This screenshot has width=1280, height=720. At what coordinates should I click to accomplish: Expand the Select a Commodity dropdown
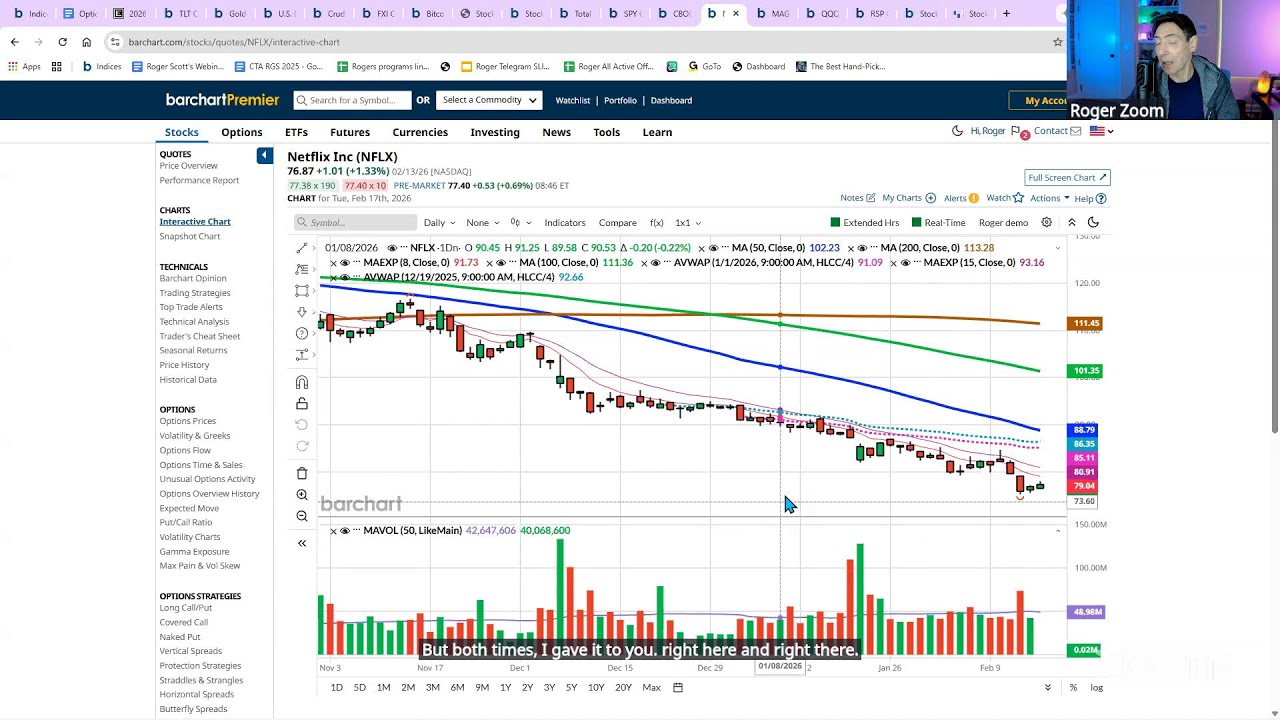pyautogui.click(x=490, y=100)
